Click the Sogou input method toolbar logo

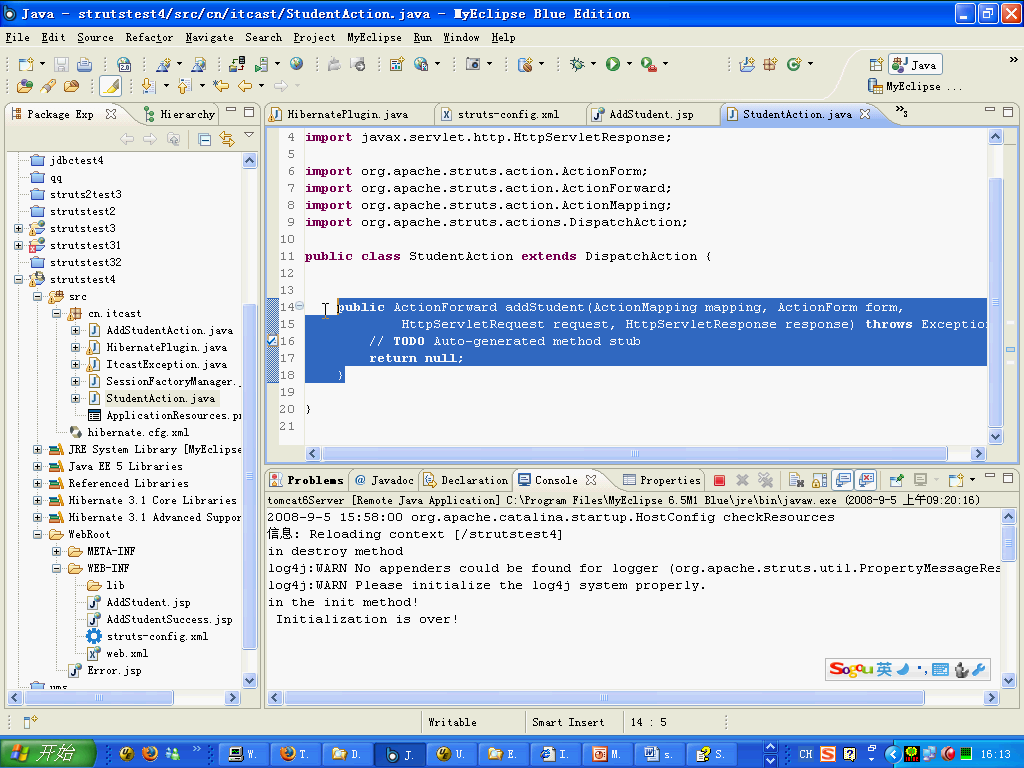851,669
